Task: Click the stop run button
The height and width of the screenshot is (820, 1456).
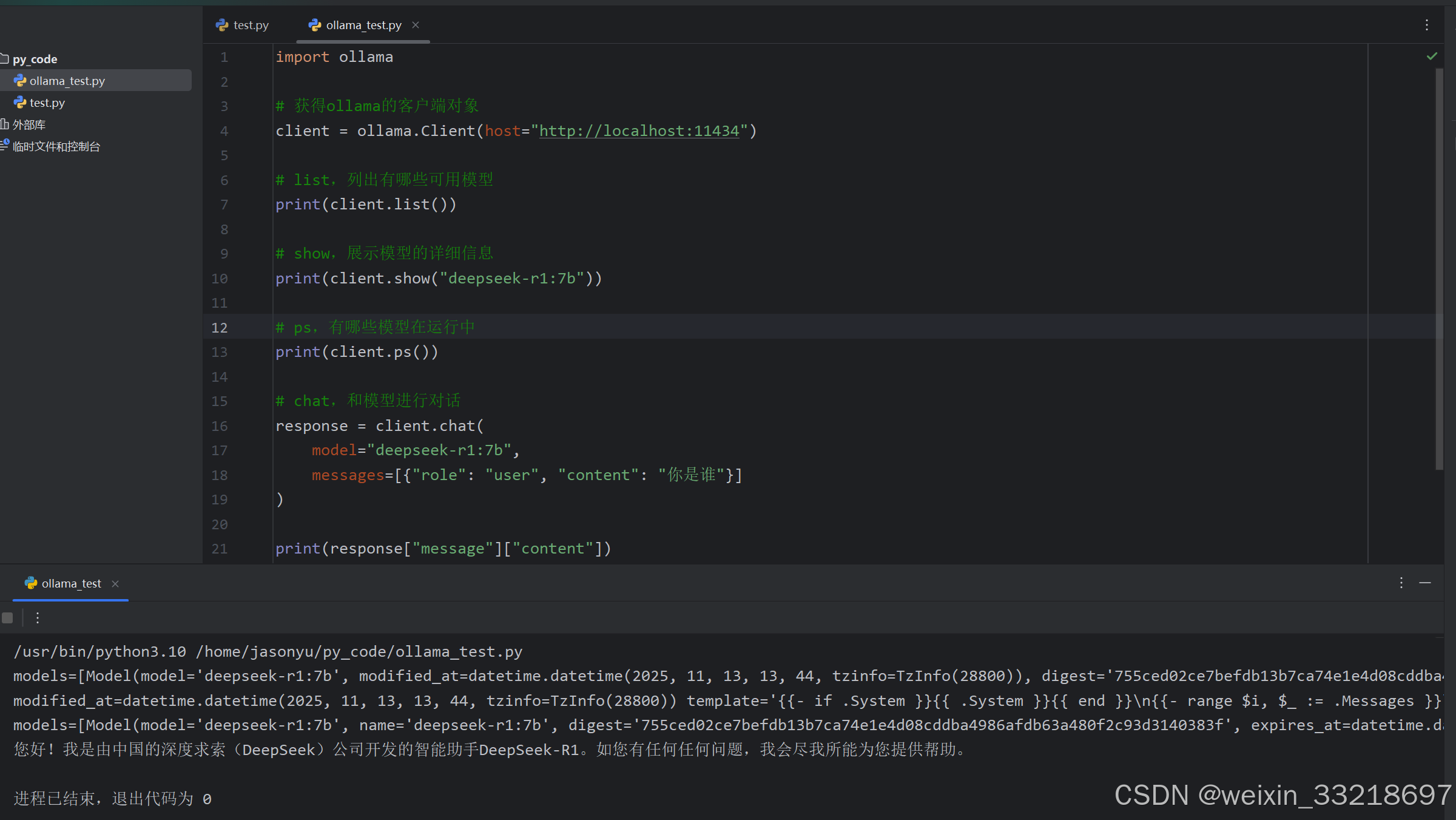Action: (x=7, y=618)
